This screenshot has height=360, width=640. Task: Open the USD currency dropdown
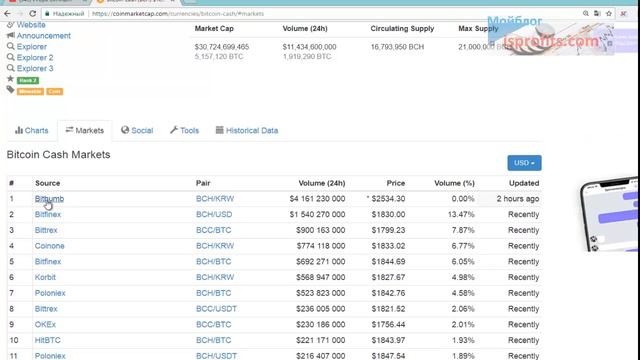point(524,163)
